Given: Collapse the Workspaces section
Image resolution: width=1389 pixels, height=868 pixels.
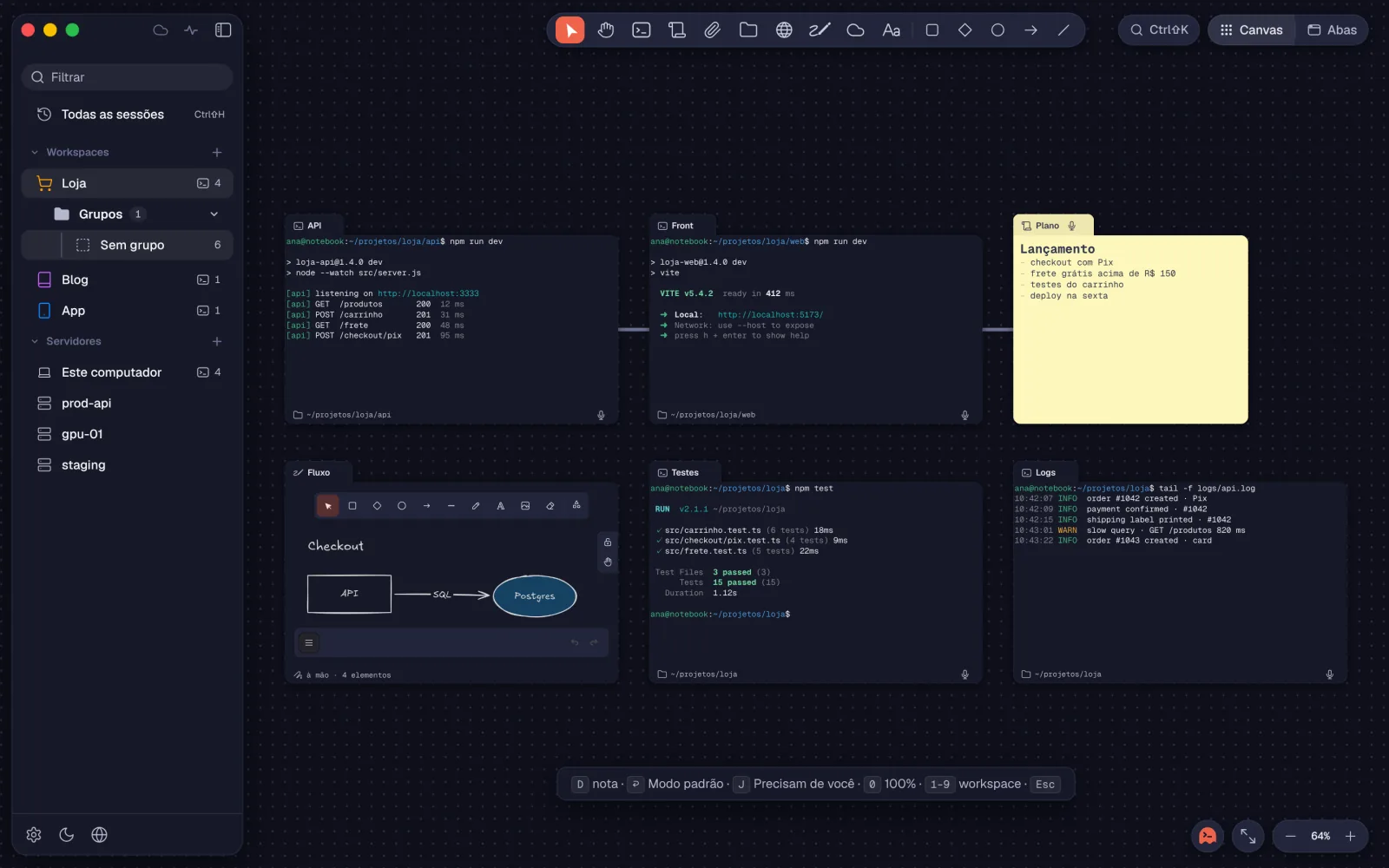Looking at the screenshot, I should (35, 153).
